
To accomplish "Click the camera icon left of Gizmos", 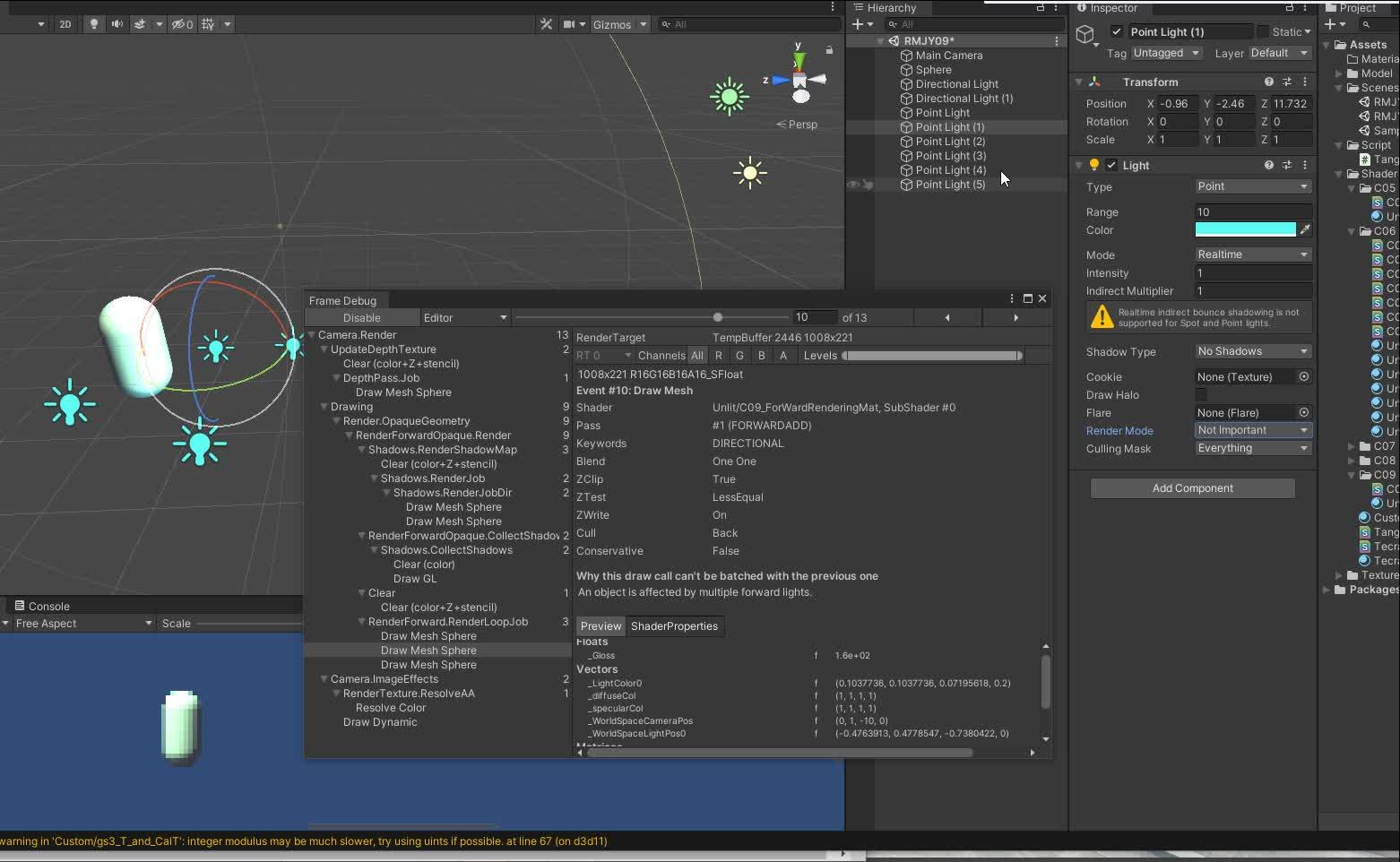I will click(x=571, y=24).
